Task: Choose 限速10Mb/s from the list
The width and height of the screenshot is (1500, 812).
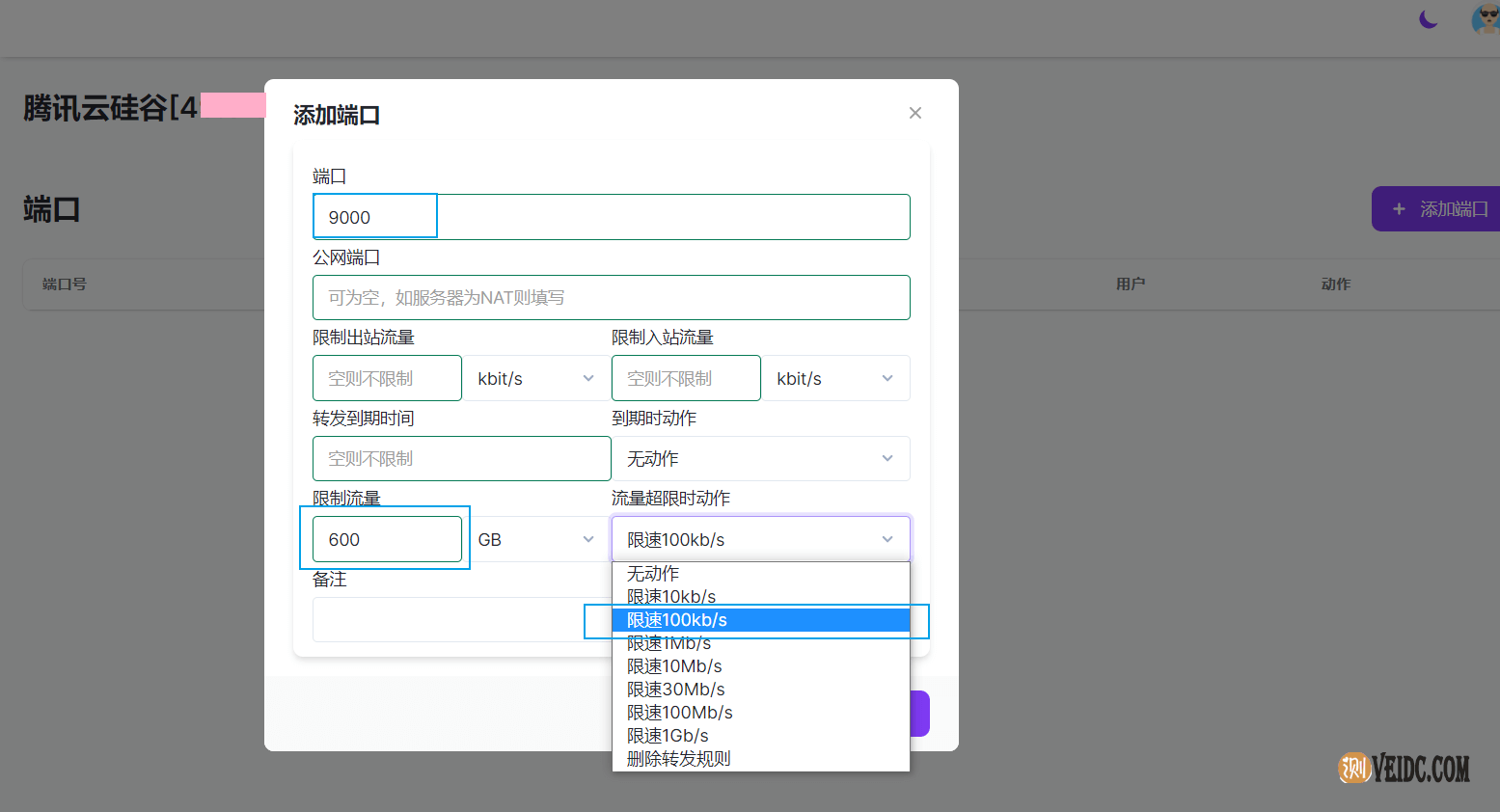Action: [x=674, y=666]
